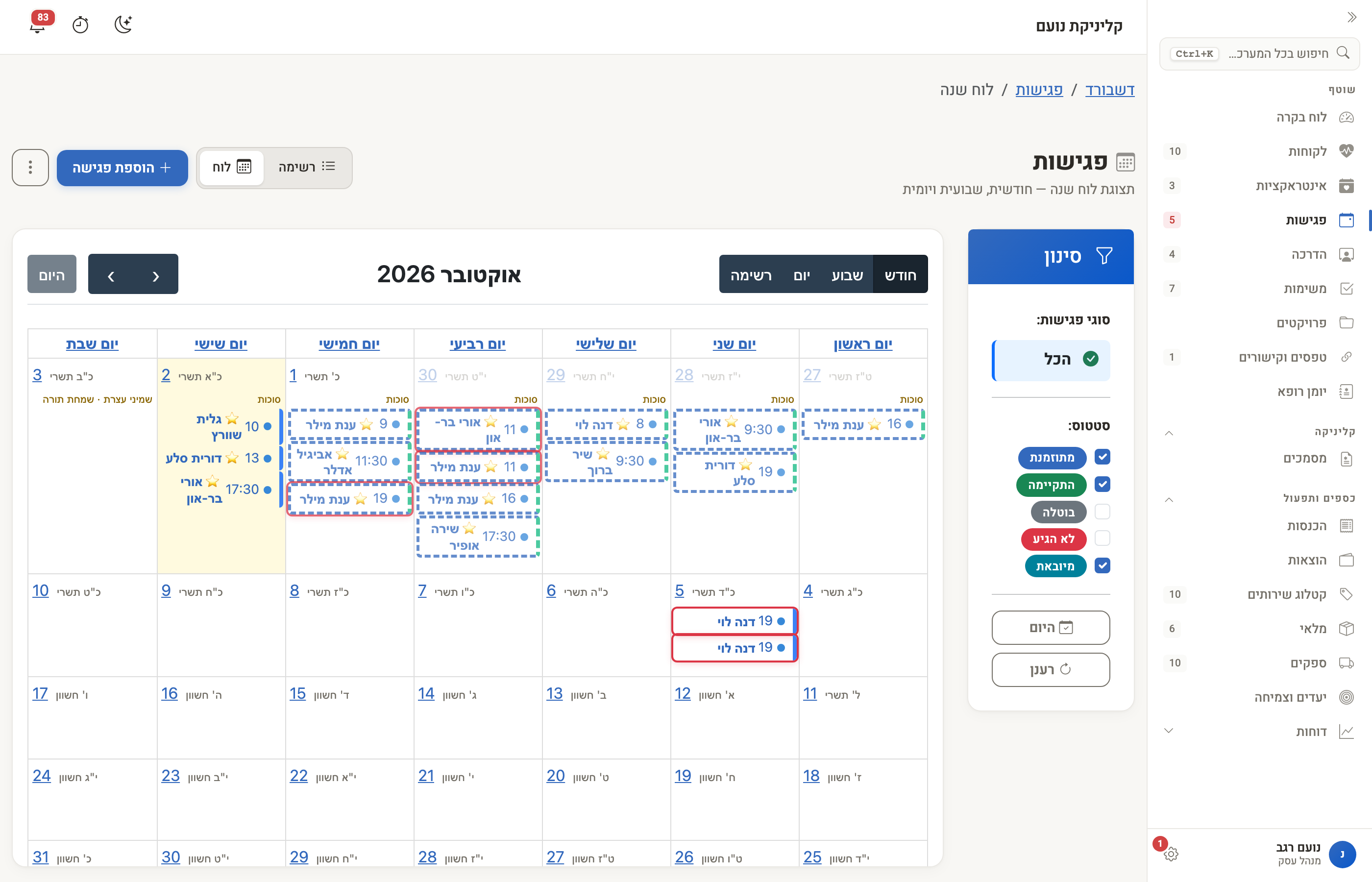Screen dimensions: 1372x882
Task: Open מלאי box icon in sidebar
Action: click(x=1346, y=629)
